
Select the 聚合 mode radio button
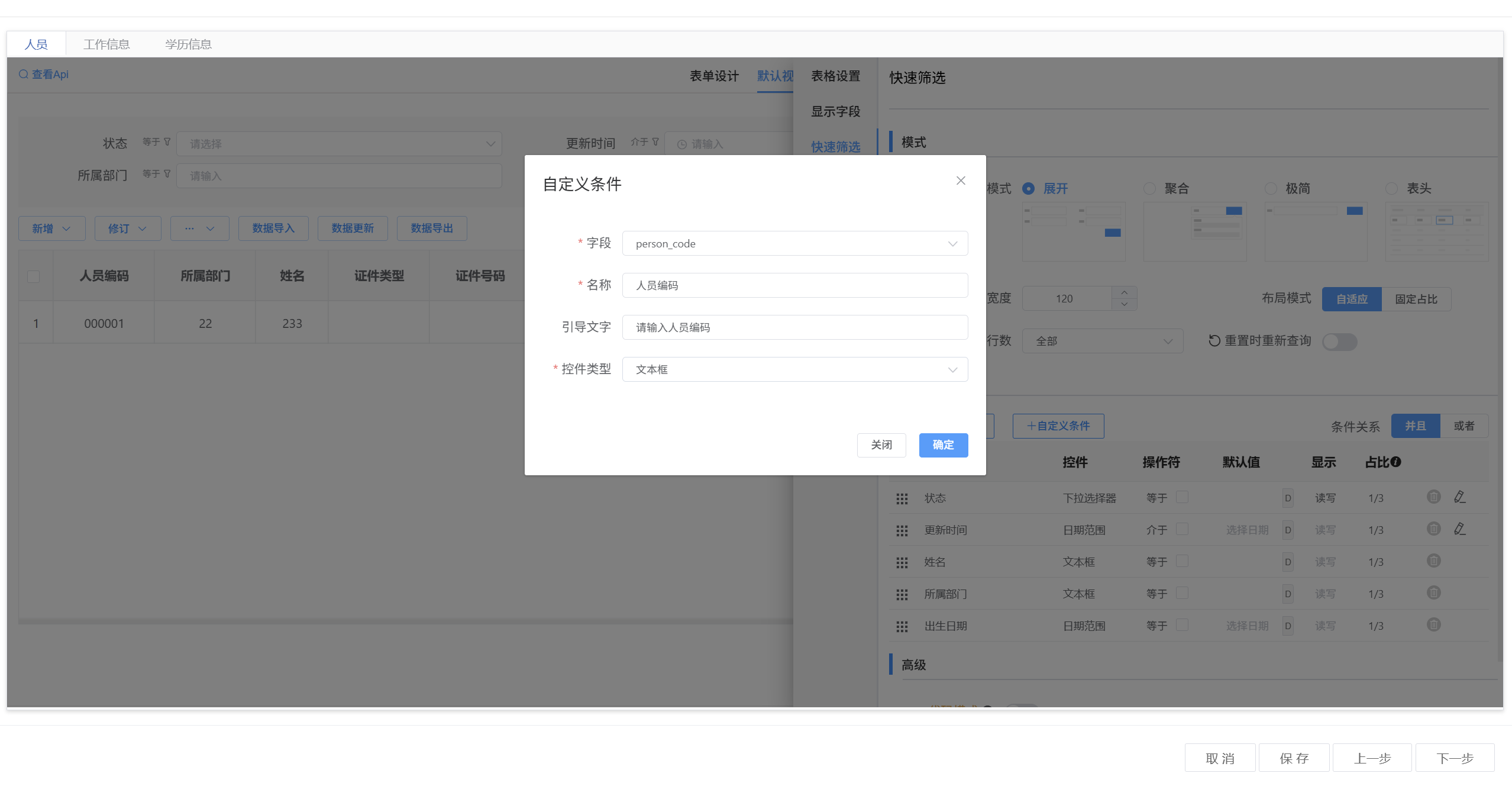(1149, 189)
